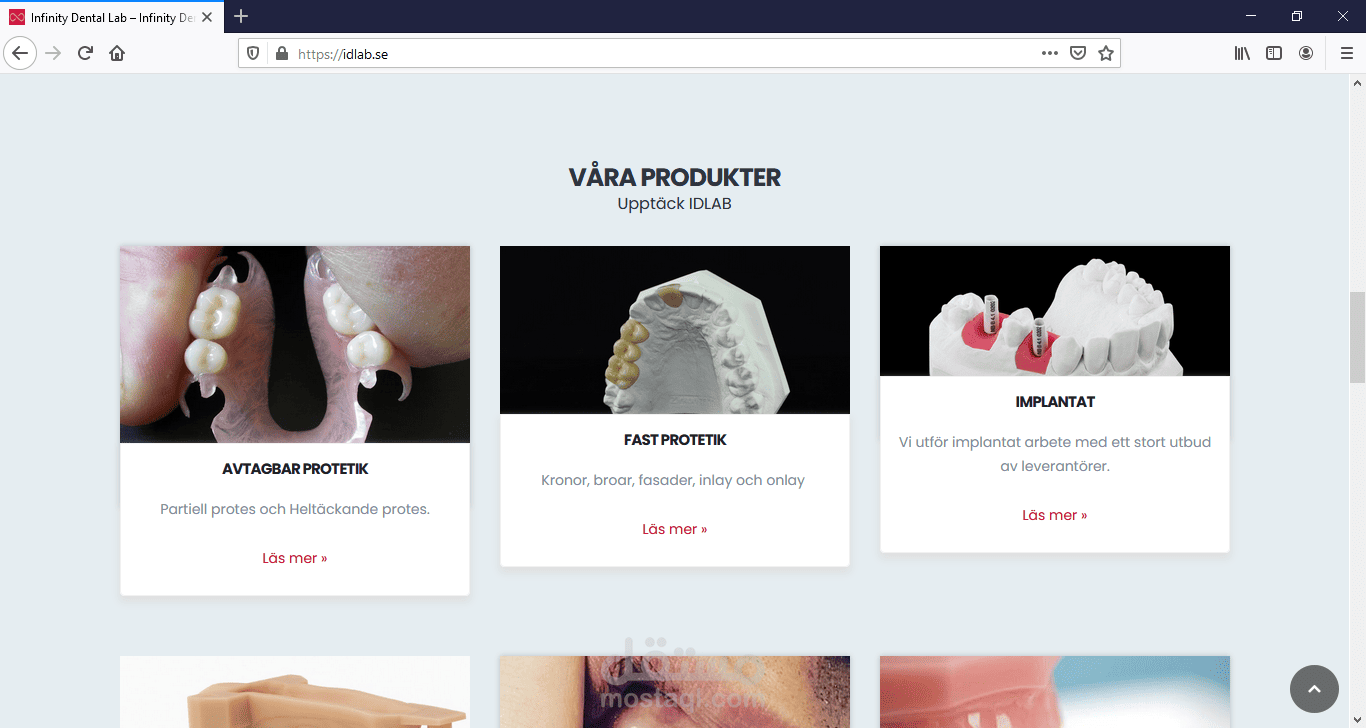
Task: Open the Firefox hamburger application menu
Action: 1346,54
